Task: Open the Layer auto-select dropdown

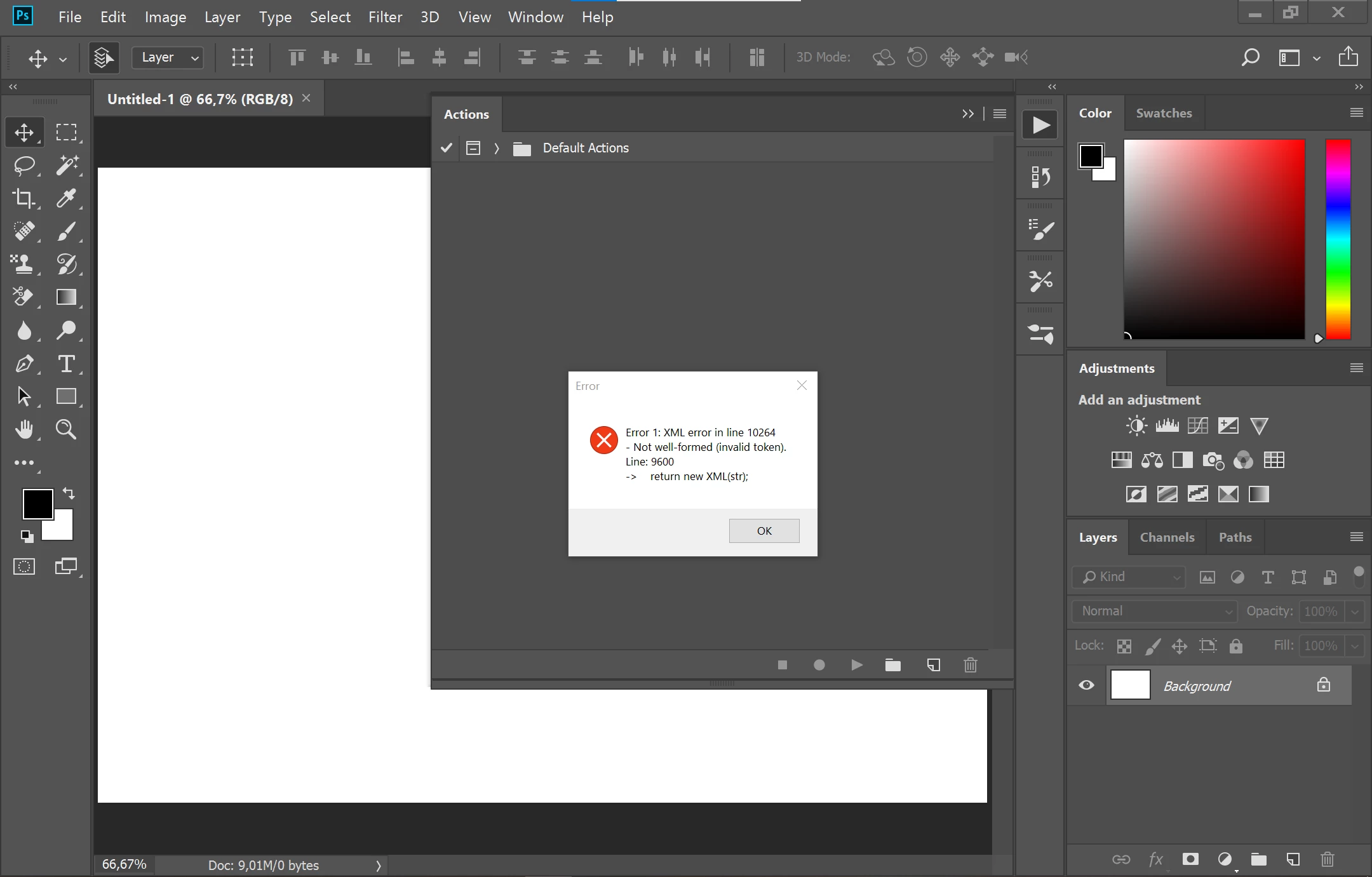Action: 168,58
